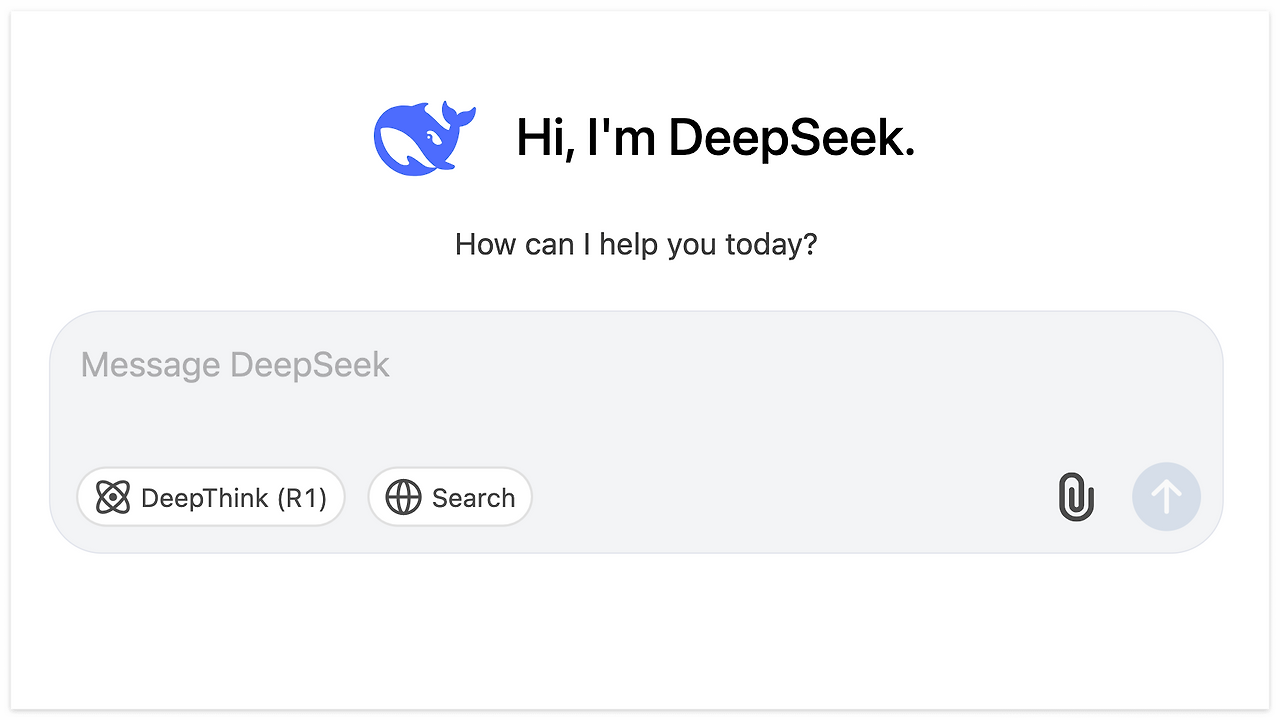The image size is (1280, 720).
Task: Click the whale's tail in the logo
Action: point(457,115)
